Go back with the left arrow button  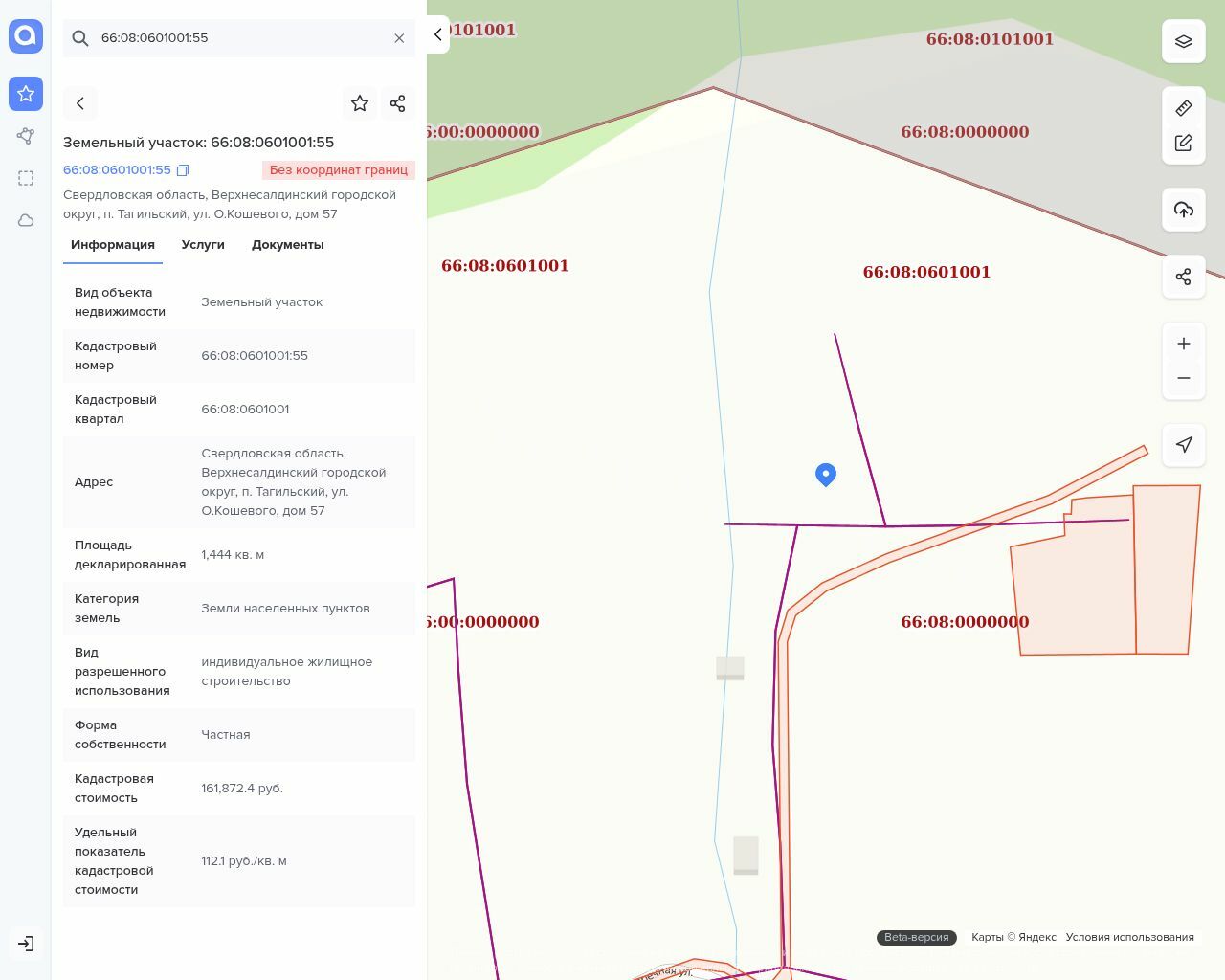(x=80, y=103)
